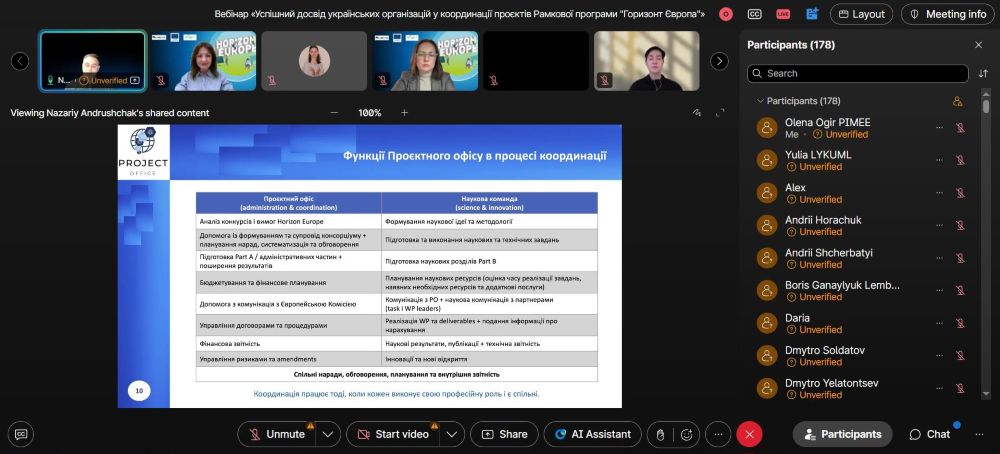Sort the participants list

point(983,73)
